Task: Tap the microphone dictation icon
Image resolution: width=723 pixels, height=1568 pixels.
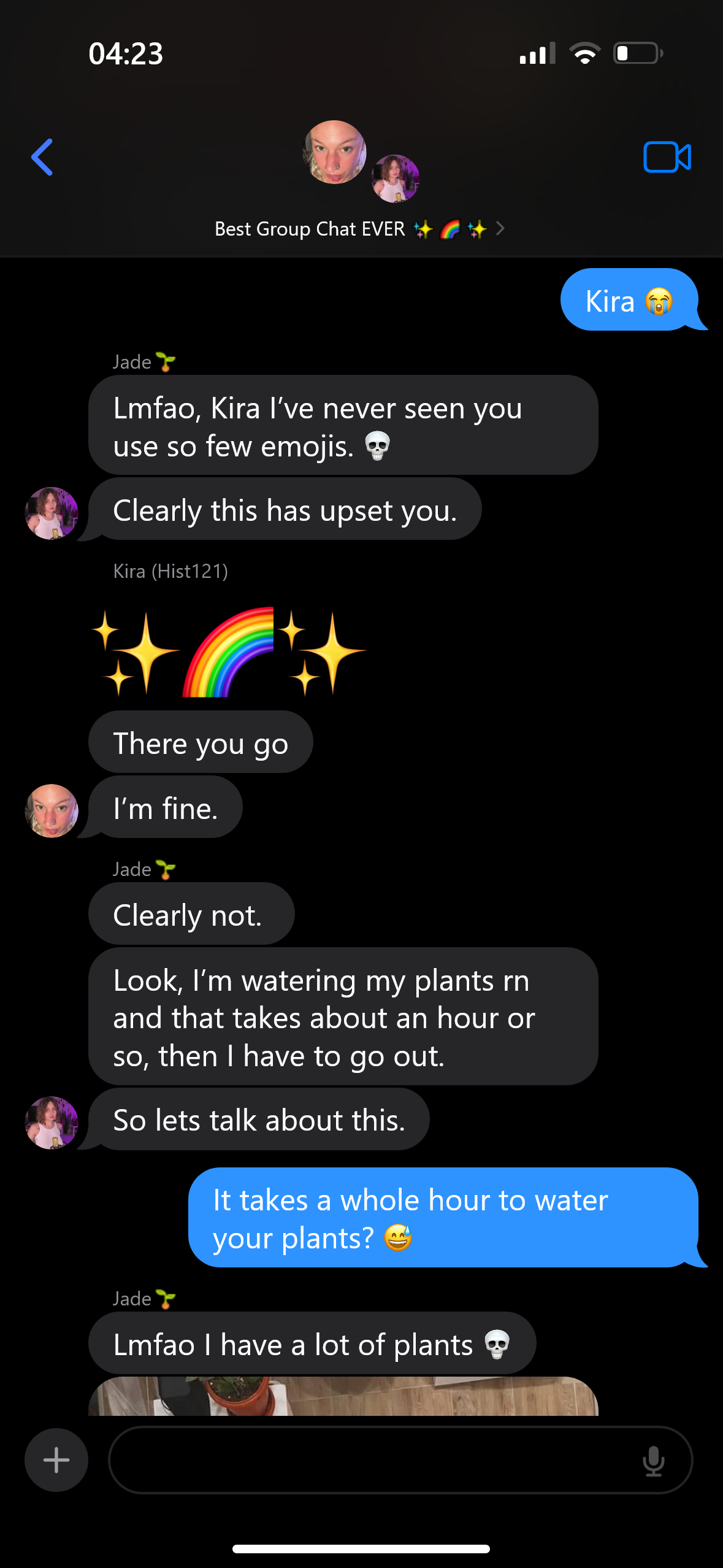Action: coord(653,1461)
